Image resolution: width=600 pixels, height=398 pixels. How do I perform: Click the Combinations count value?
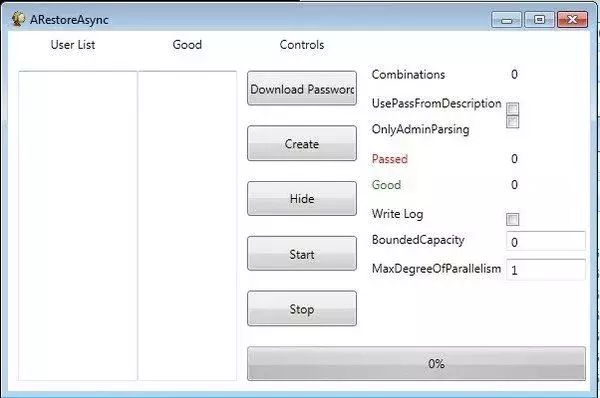(x=514, y=74)
